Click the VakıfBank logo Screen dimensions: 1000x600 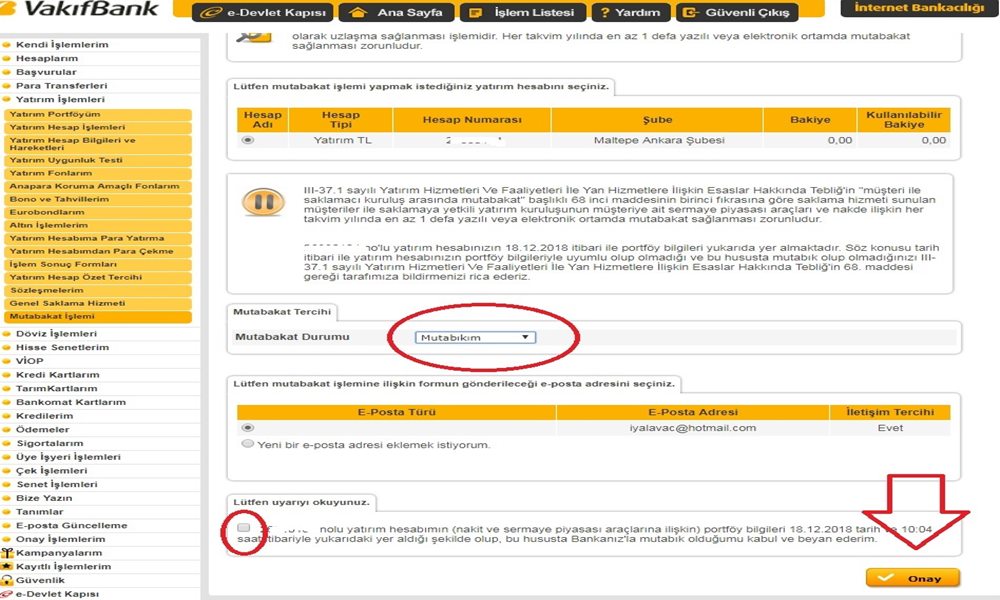[x=80, y=9]
